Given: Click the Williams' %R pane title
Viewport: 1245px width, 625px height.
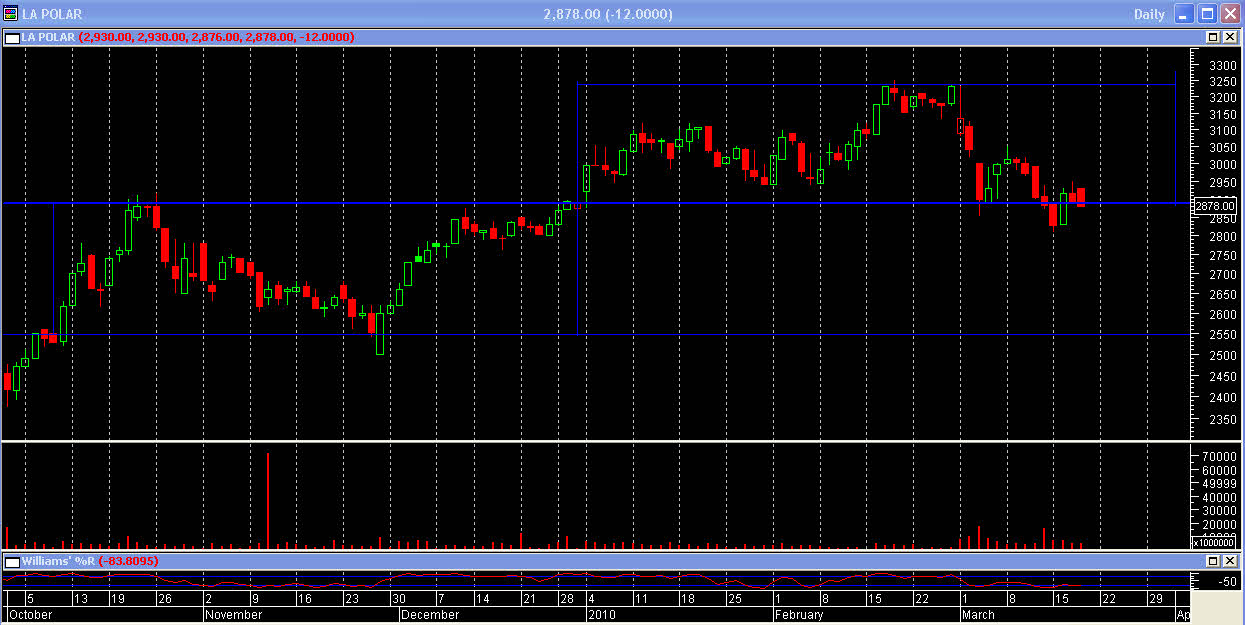Looking at the screenshot, I should (x=58, y=561).
